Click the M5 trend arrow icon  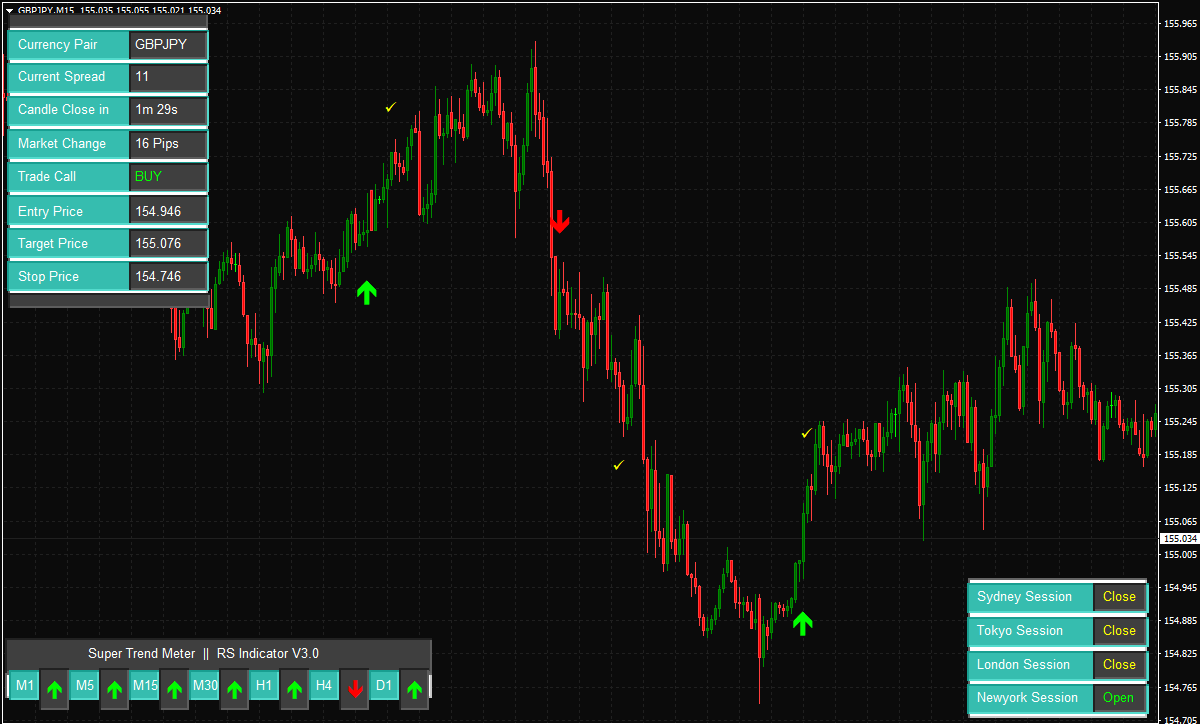click(114, 689)
